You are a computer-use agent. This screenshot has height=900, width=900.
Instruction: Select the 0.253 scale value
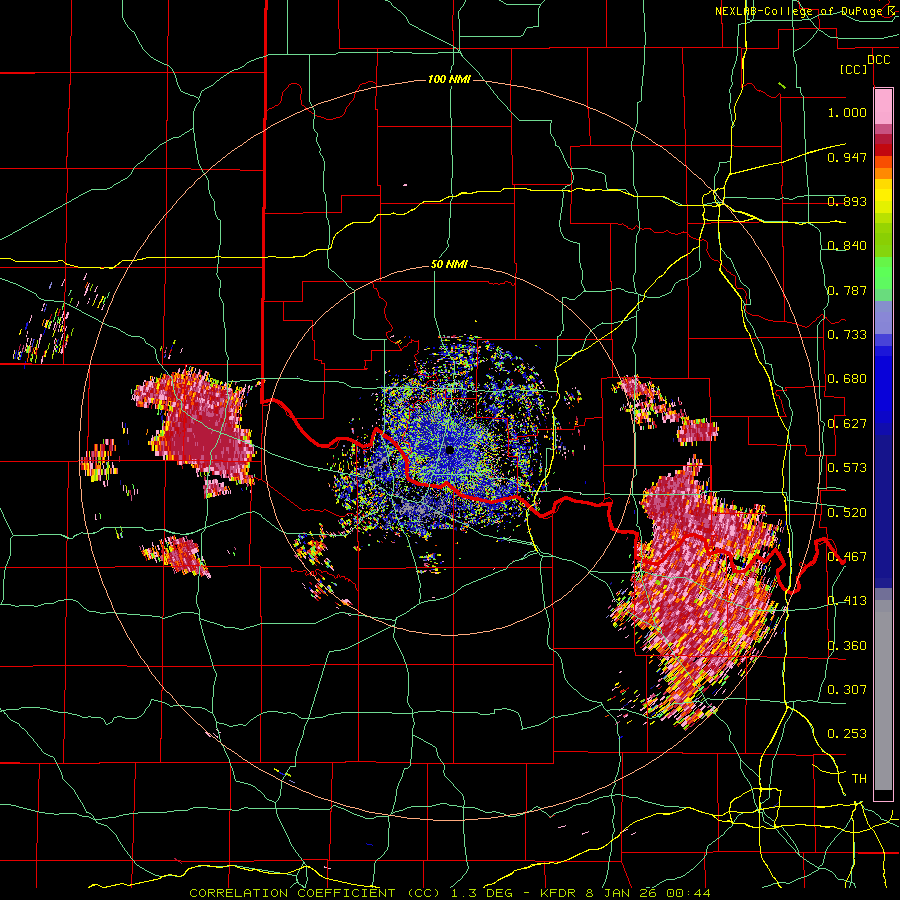847,734
